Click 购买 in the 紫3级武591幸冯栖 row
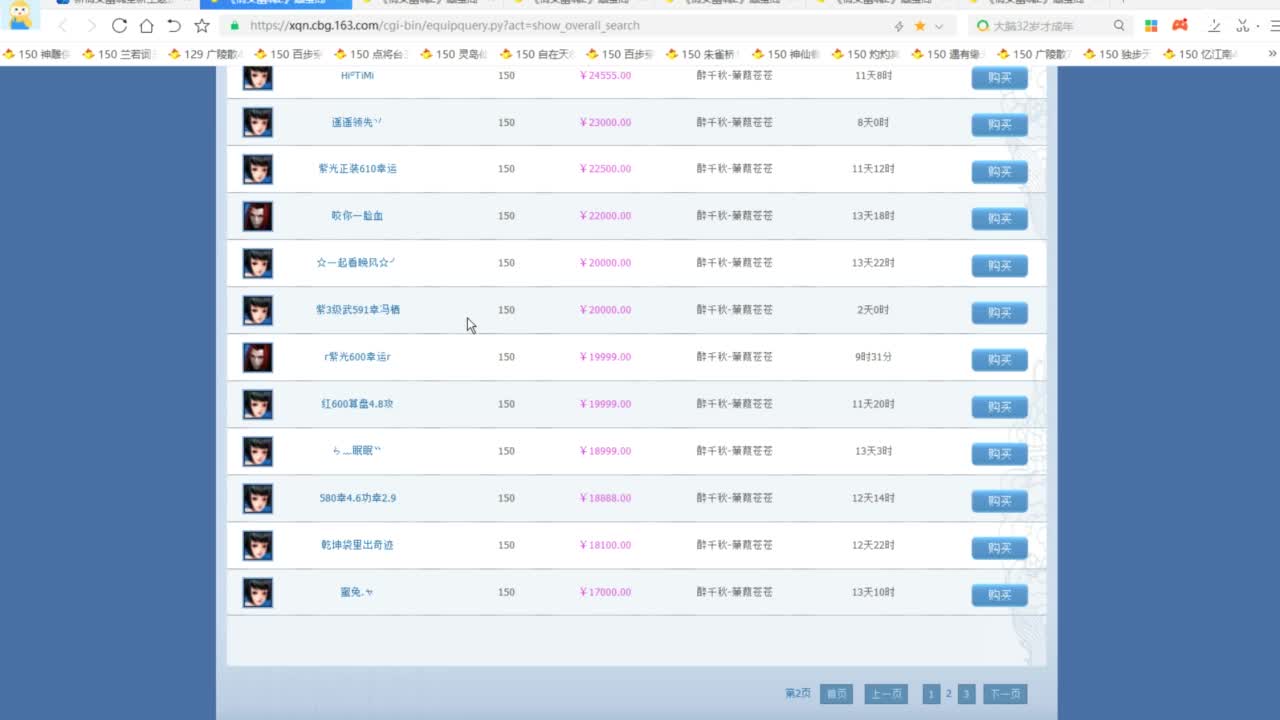Image resolution: width=1280 pixels, height=720 pixels. pyautogui.click(x=999, y=313)
